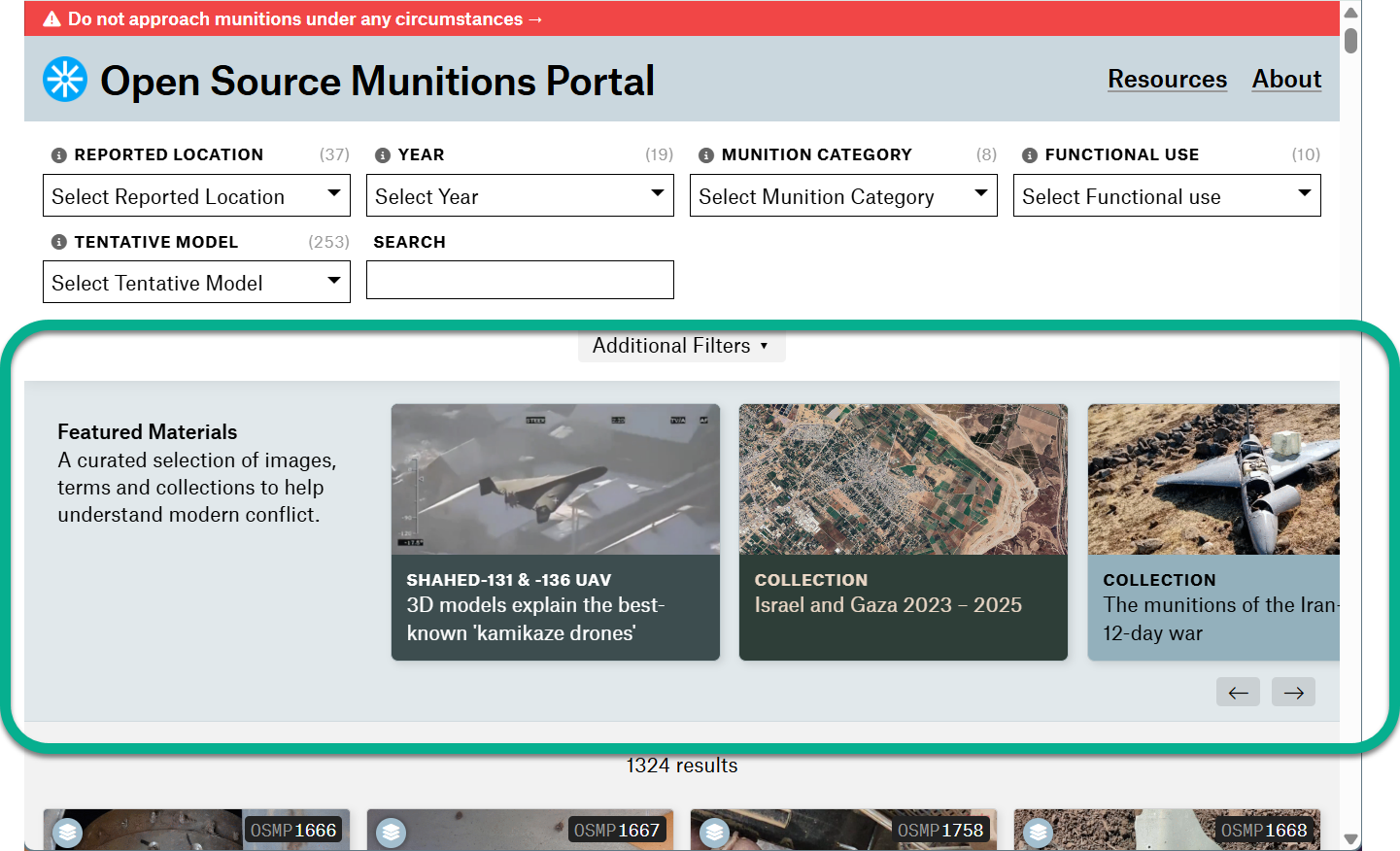Open the Select Reported Location dropdown
This screenshot has height=851, width=1400.
(x=196, y=196)
